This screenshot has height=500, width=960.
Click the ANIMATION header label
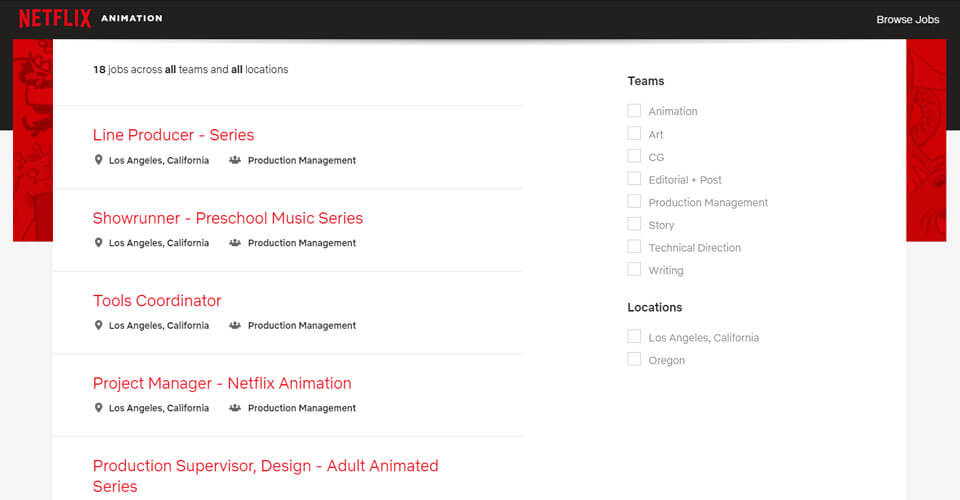(x=132, y=18)
